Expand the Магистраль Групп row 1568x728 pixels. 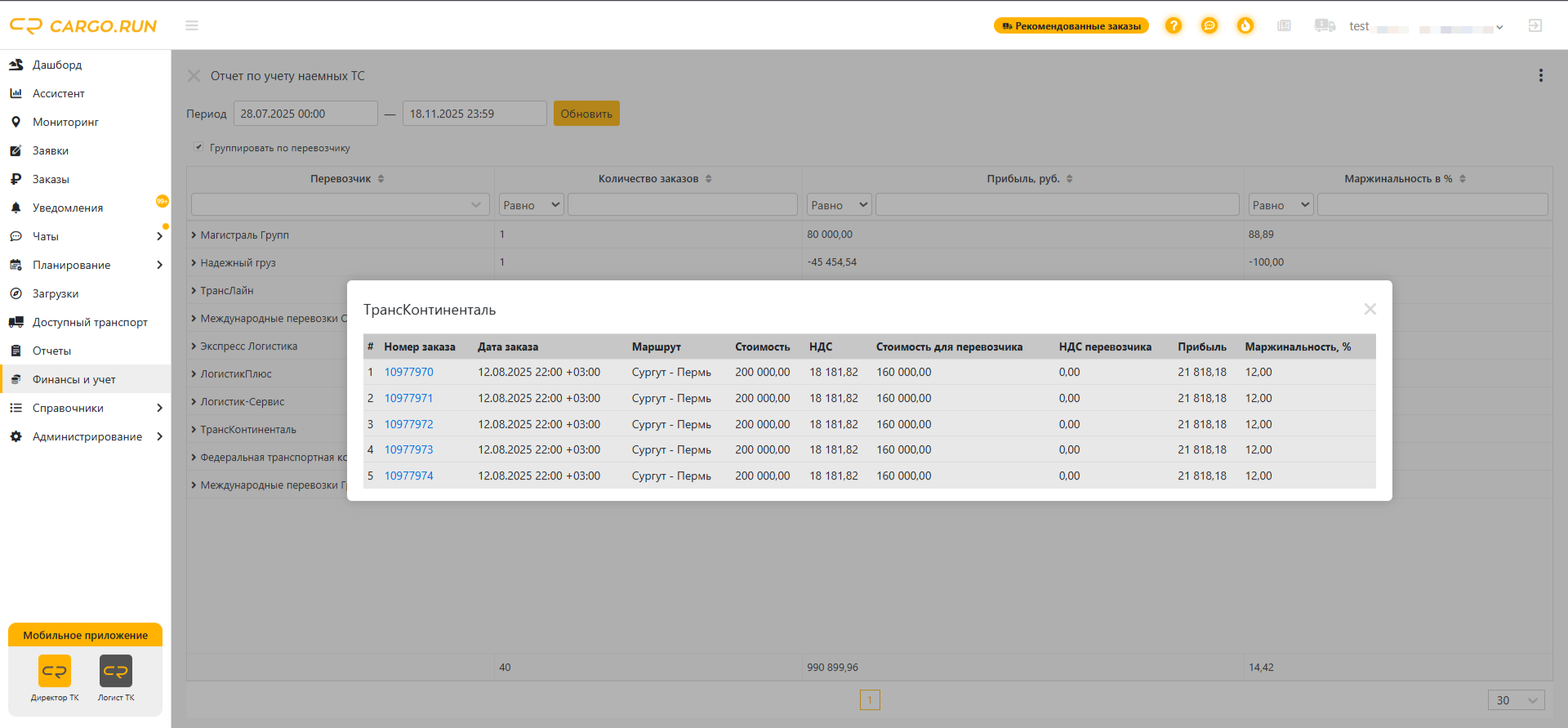tap(194, 234)
